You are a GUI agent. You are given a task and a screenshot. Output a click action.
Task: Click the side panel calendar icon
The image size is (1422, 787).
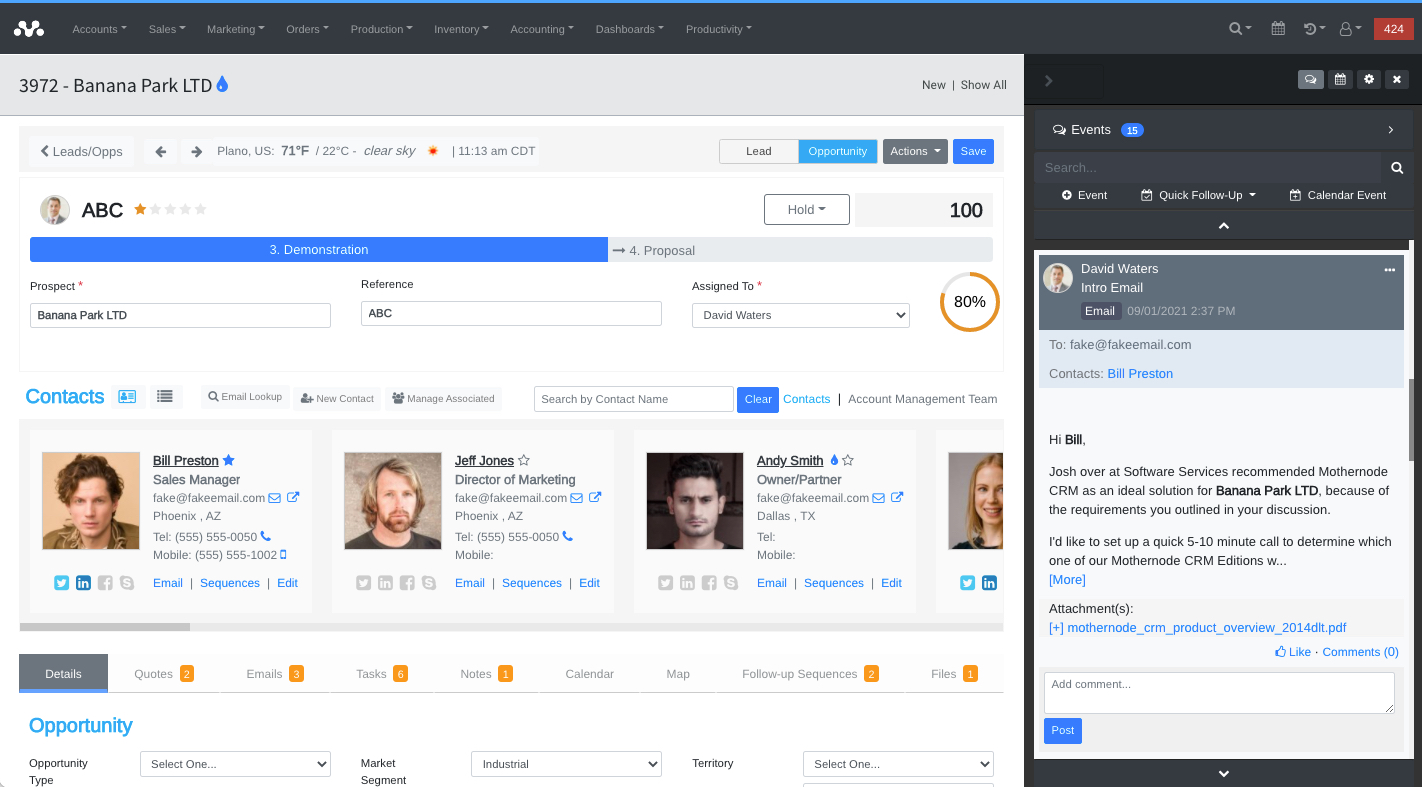pyautogui.click(x=1340, y=80)
